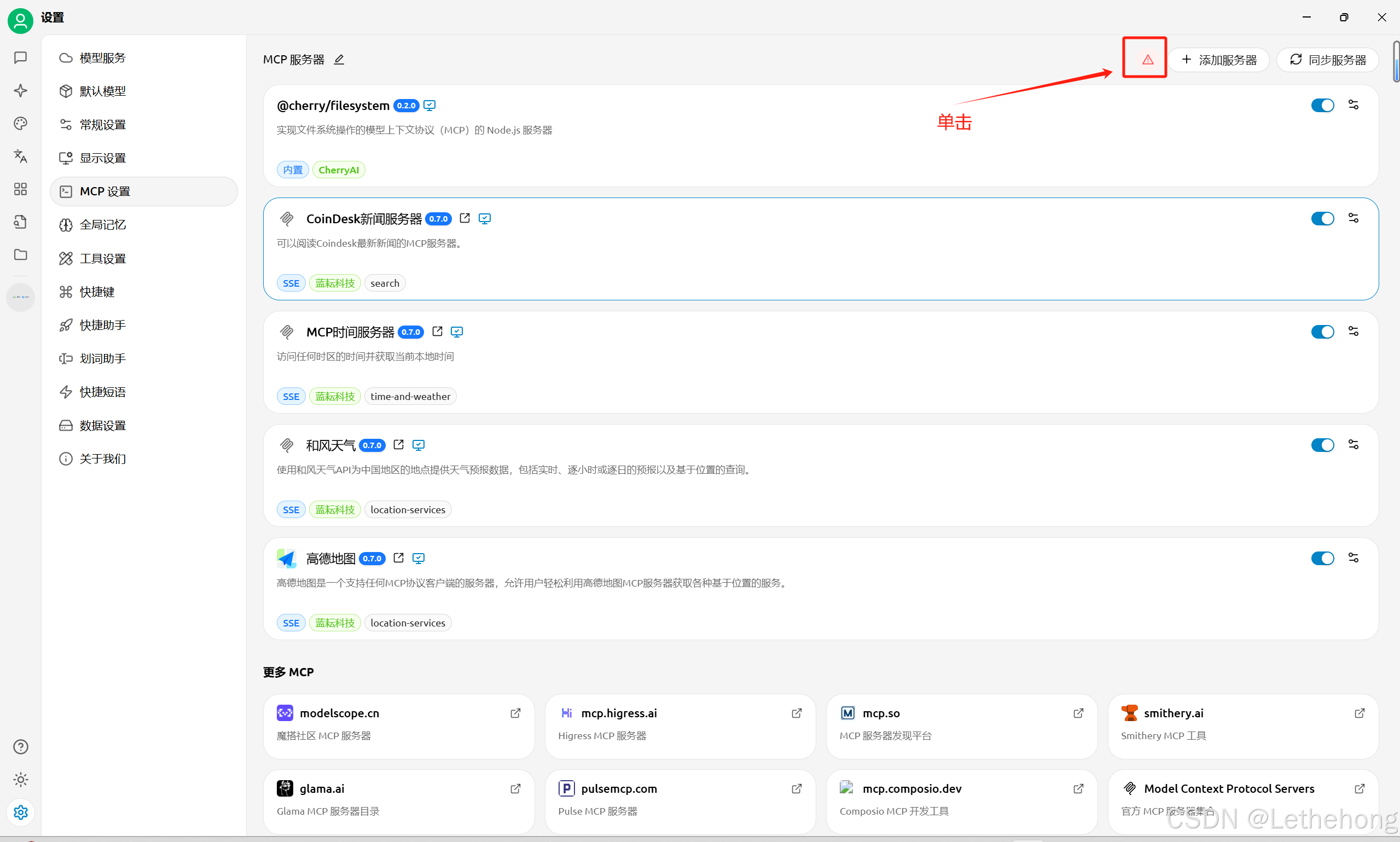Click monitor icon next to 高德地图
Screen dimensions: 1400x842
click(419, 558)
